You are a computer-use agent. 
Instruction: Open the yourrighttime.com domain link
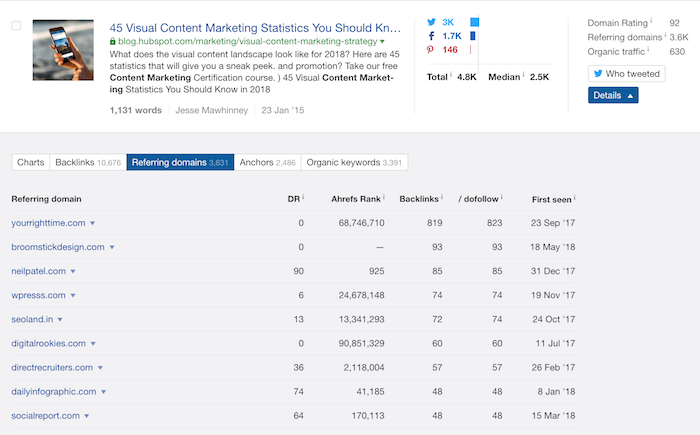(x=48, y=223)
